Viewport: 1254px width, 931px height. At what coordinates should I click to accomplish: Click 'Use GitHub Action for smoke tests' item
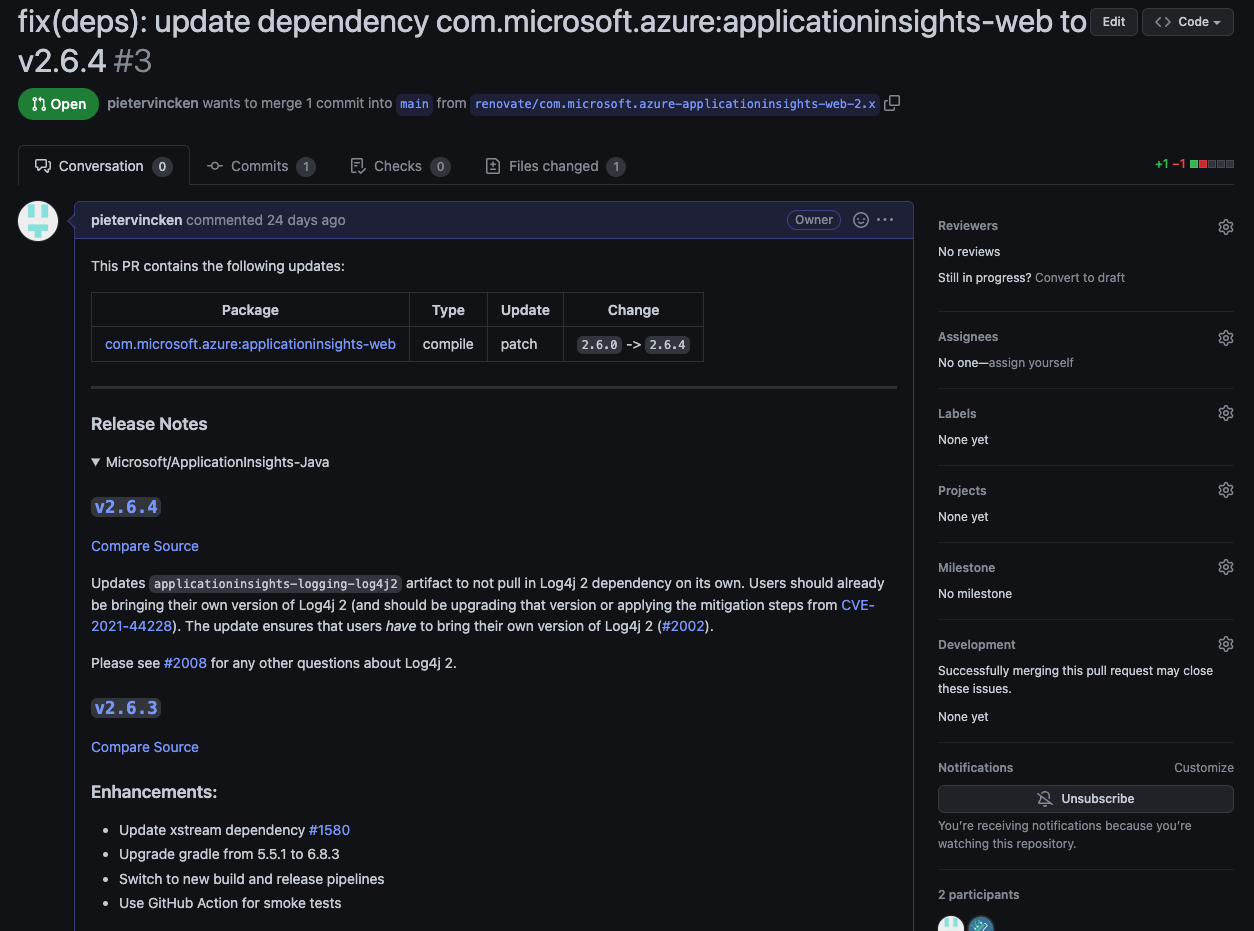tap(230, 903)
